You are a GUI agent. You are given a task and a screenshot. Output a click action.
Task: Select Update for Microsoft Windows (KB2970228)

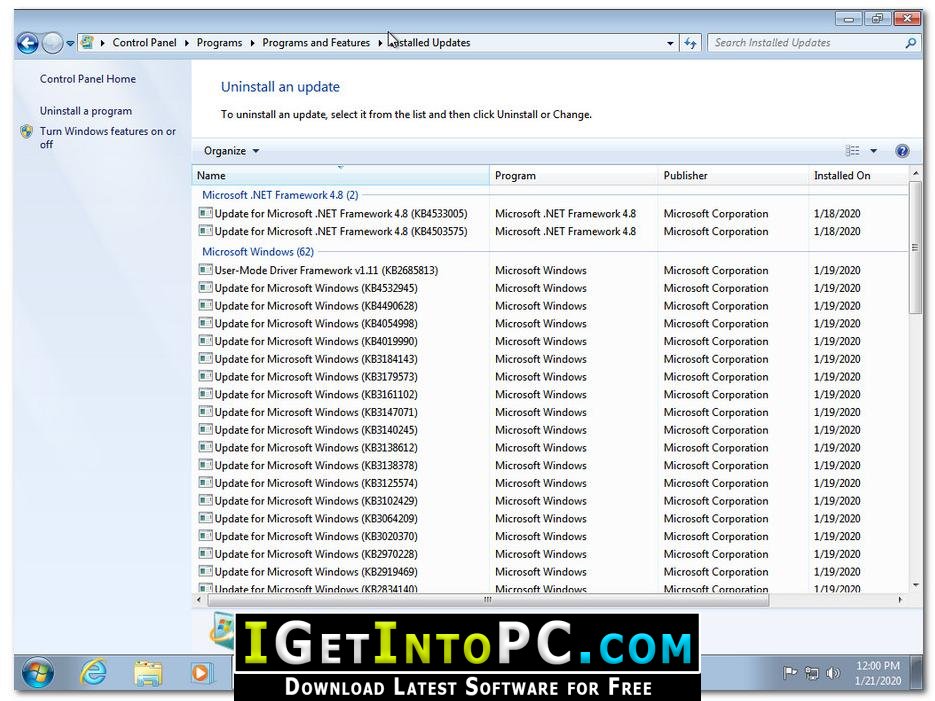point(316,554)
